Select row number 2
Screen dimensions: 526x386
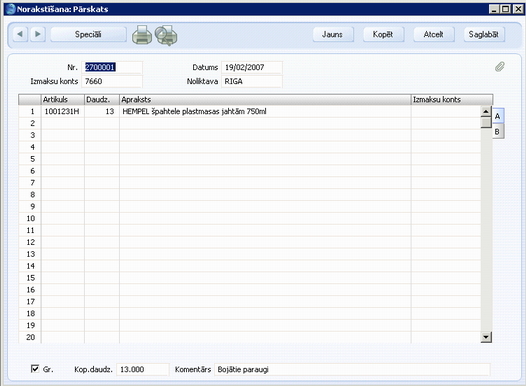click(x=30, y=123)
